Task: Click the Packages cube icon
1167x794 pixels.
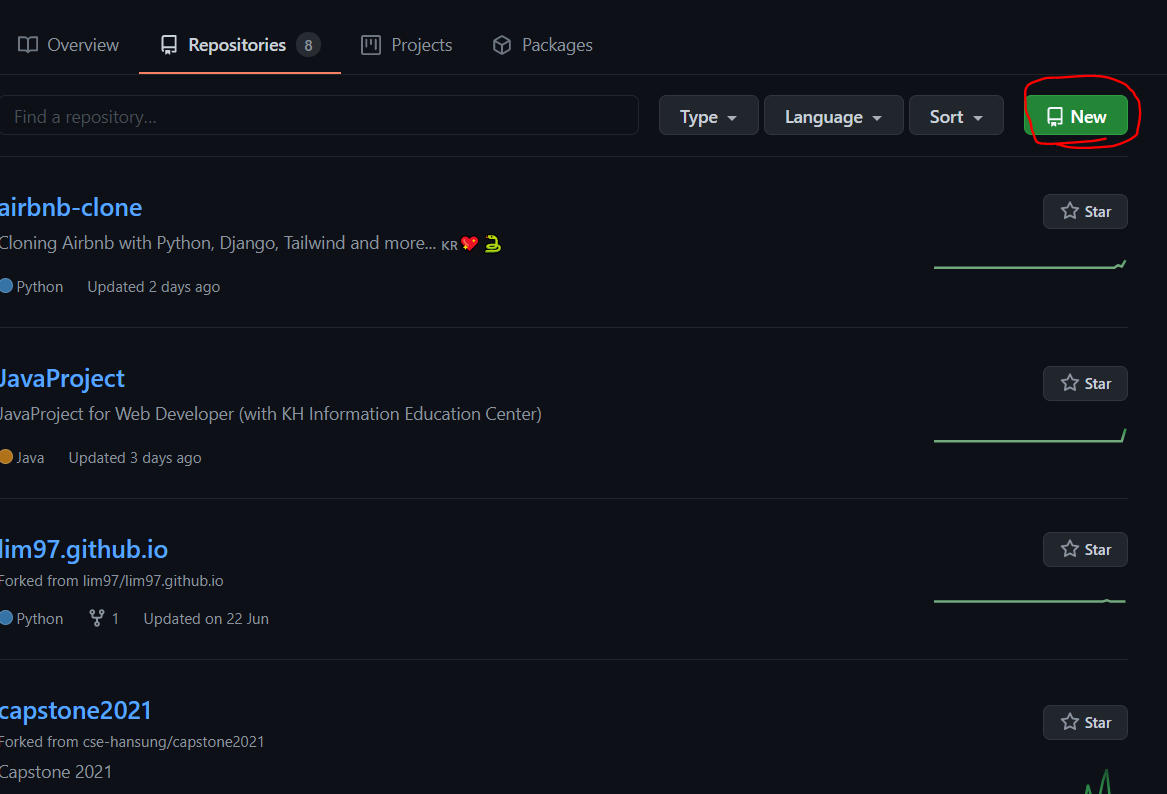Action: coord(502,45)
